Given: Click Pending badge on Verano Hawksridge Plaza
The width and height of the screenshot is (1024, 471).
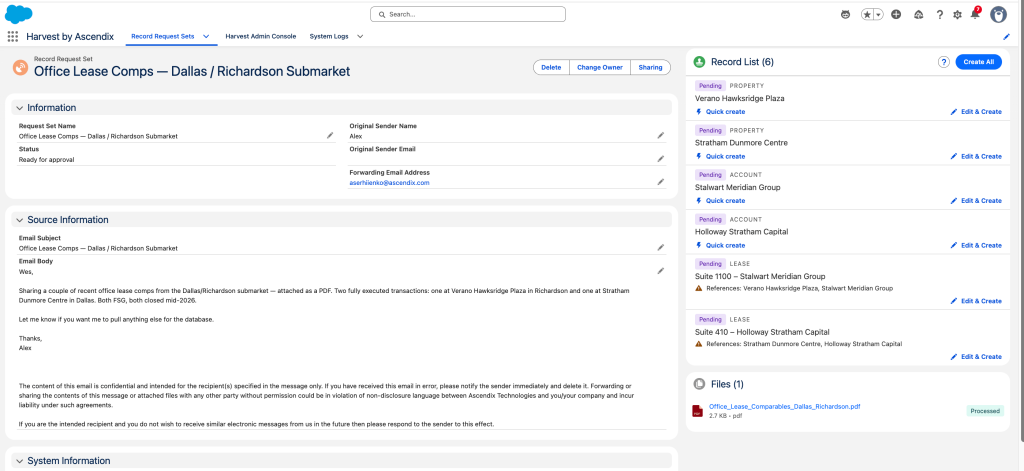Looking at the screenshot, I should (711, 86).
